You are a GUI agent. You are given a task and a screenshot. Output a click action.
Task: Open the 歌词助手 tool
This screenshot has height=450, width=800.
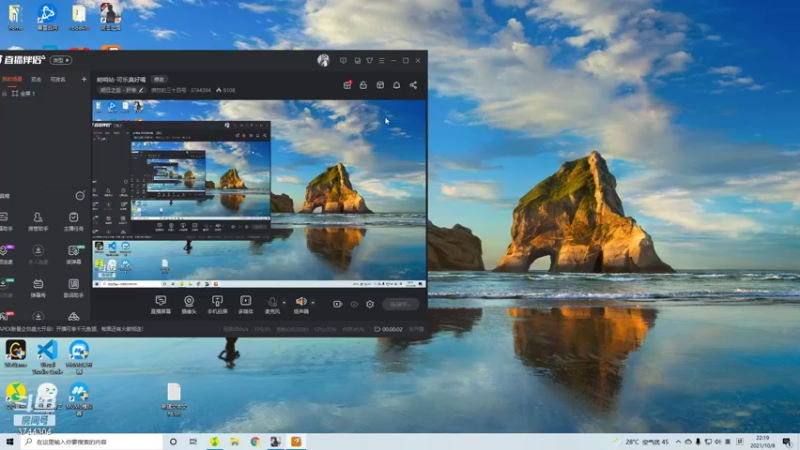pyautogui.click(x=73, y=288)
